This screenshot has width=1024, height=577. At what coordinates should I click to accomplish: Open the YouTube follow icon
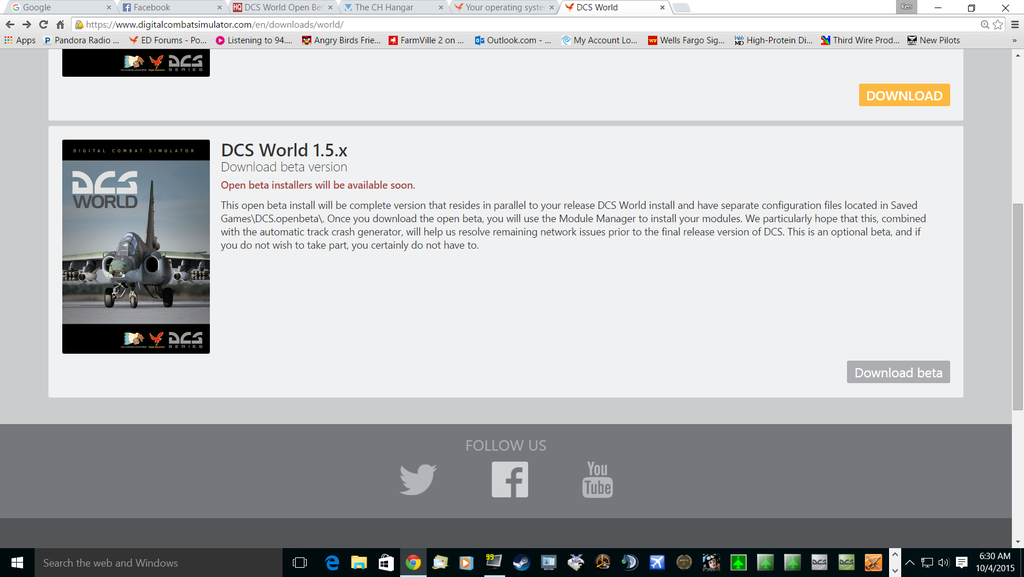[x=598, y=479]
